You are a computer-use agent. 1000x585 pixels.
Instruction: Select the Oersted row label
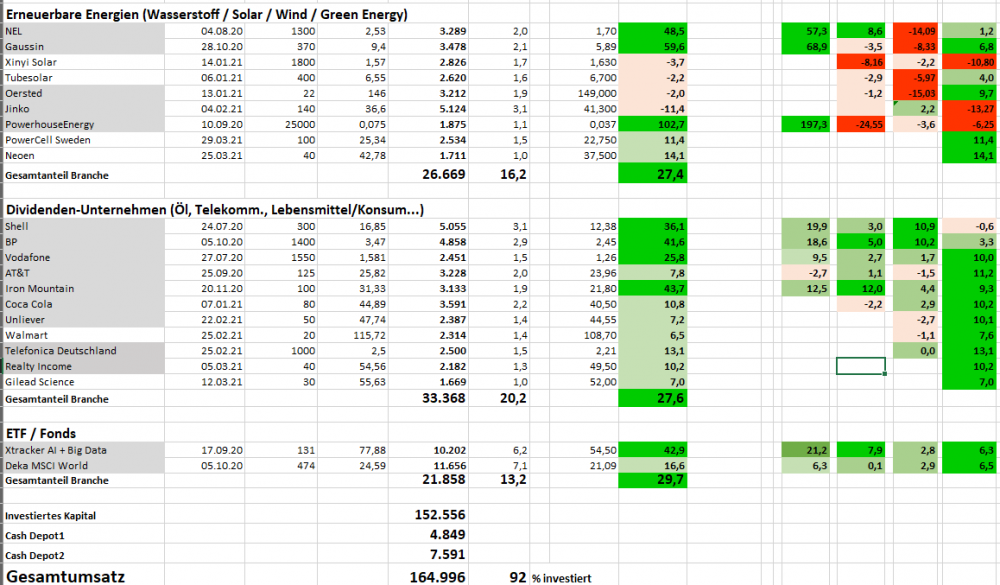coord(84,93)
